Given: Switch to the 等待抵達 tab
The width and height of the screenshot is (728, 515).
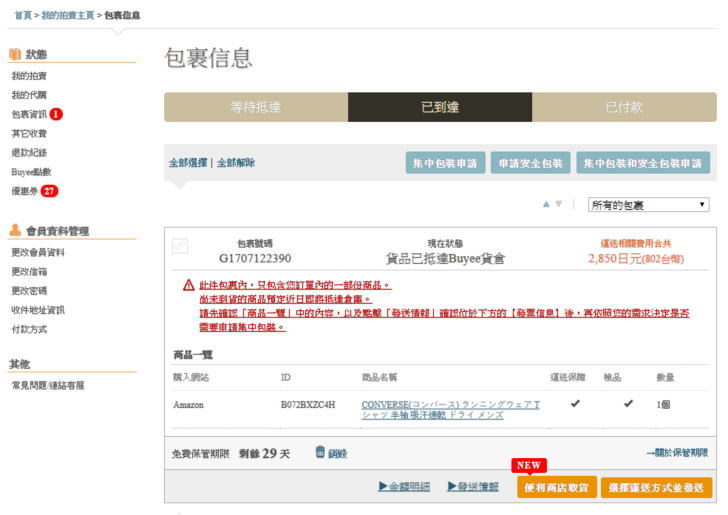Looking at the screenshot, I should pos(256,107).
